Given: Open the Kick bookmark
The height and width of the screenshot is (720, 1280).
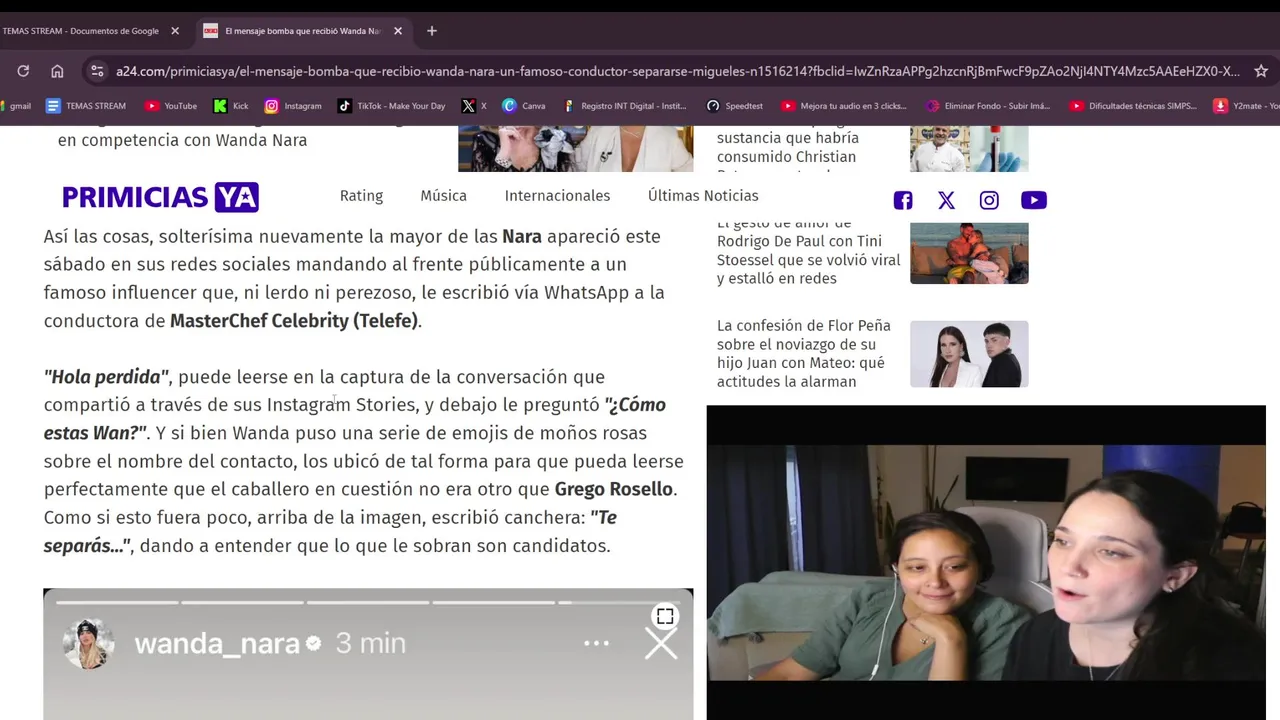Looking at the screenshot, I should (231, 106).
